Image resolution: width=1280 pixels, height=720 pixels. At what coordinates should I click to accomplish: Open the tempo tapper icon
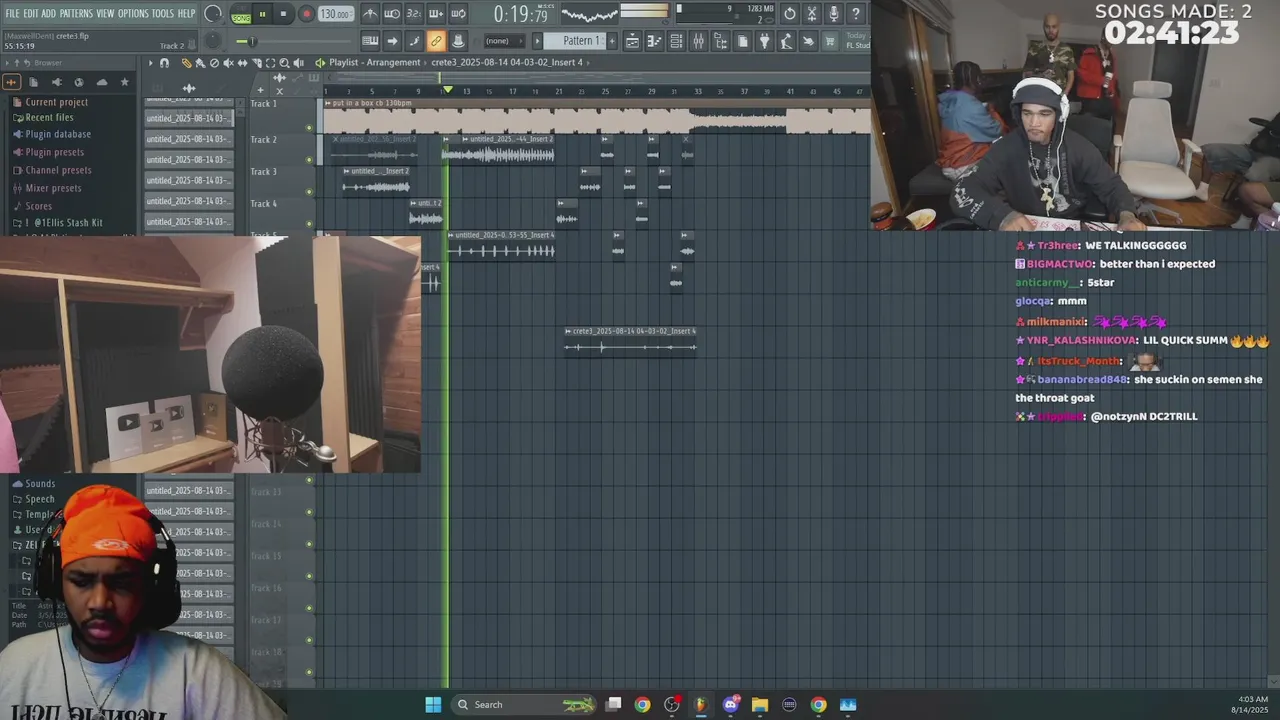click(786, 41)
